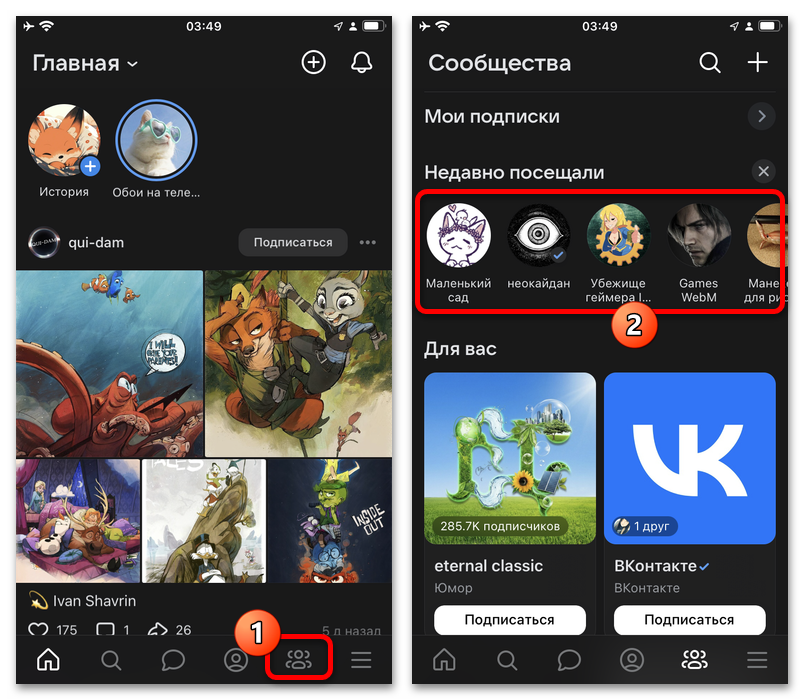Tap the ВКонтакте community name
The width and height of the screenshot is (804, 700).
(x=655, y=566)
